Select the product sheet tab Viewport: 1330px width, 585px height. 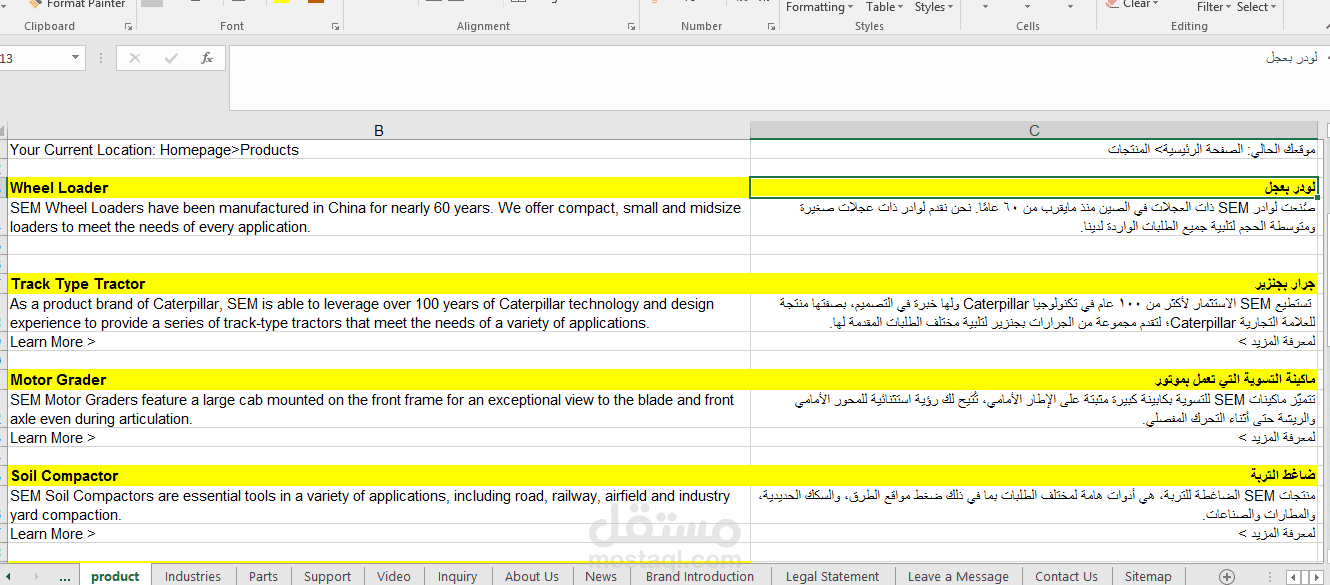[x=115, y=576]
